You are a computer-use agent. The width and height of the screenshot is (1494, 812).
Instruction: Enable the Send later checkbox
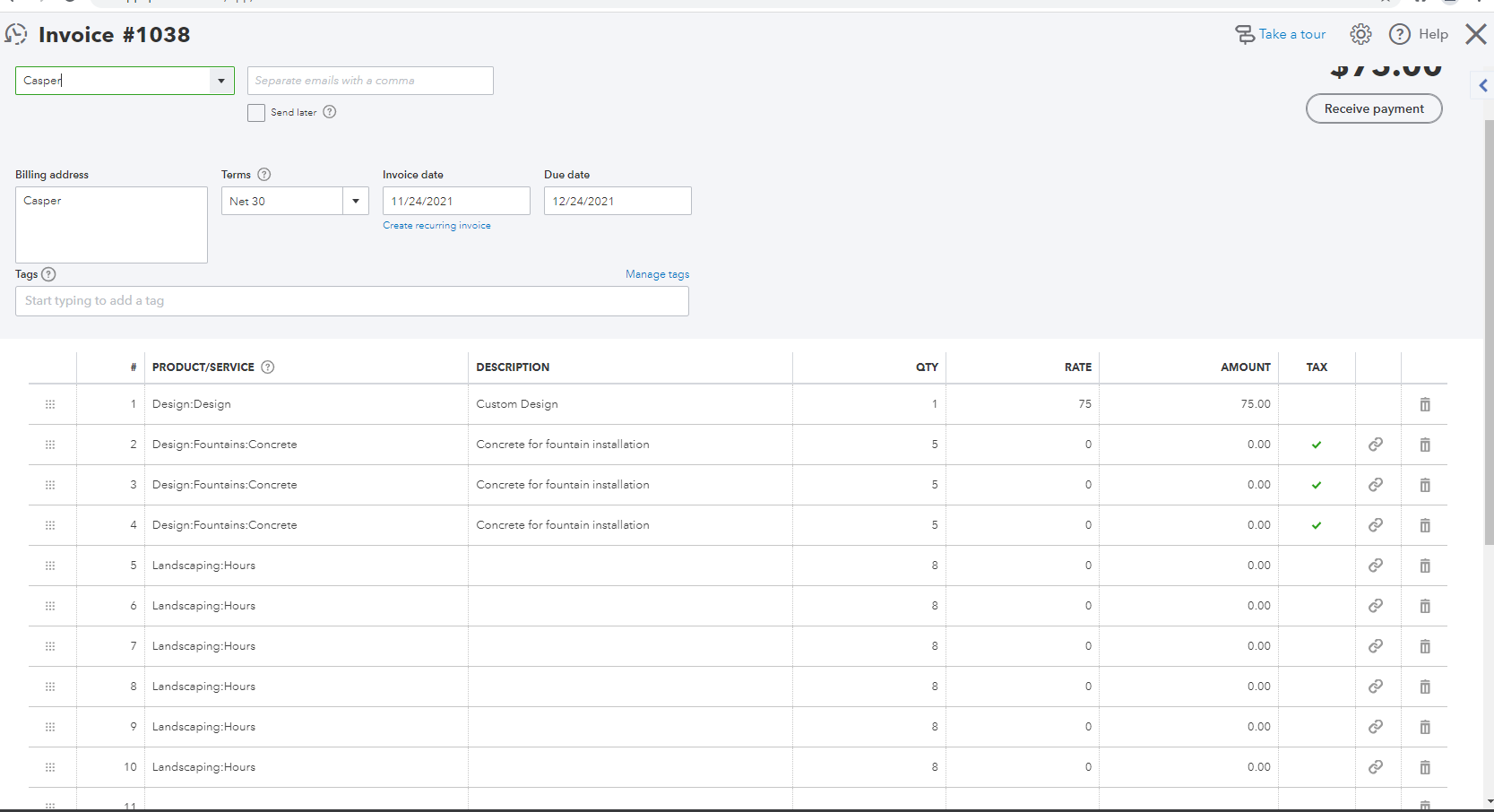(x=256, y=113)
